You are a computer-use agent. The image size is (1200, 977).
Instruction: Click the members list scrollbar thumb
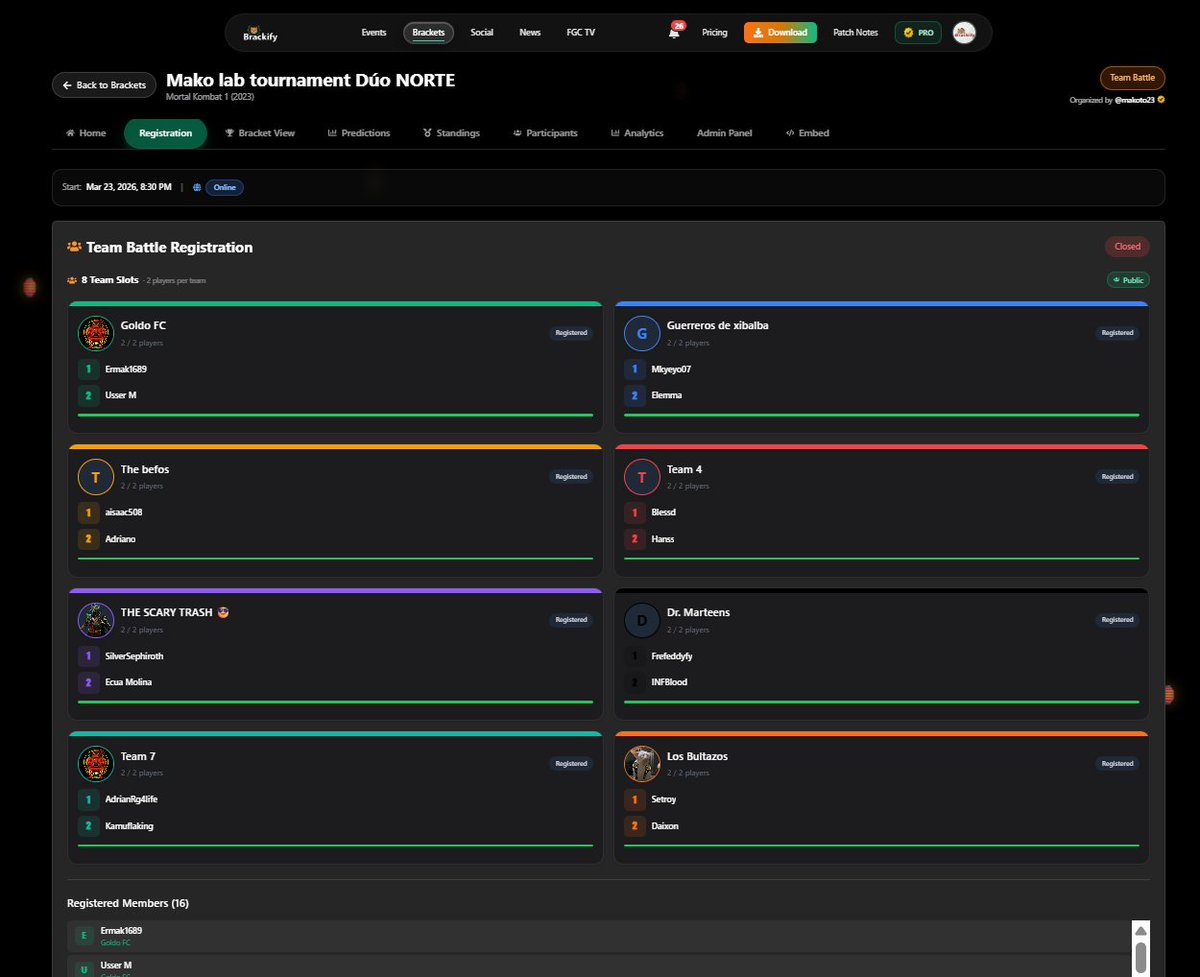1141,959
